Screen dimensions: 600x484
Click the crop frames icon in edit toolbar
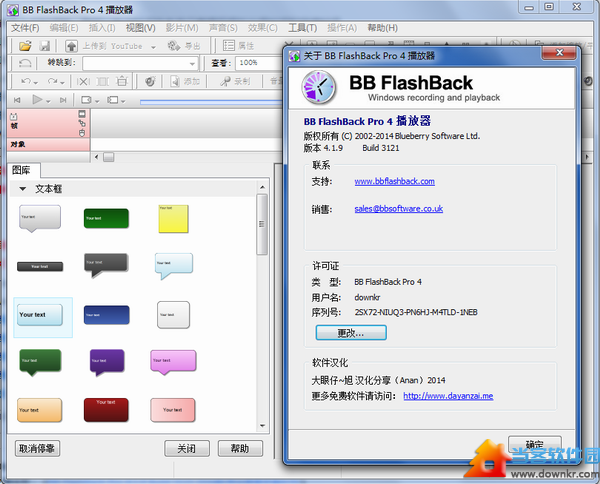point(102,81)
